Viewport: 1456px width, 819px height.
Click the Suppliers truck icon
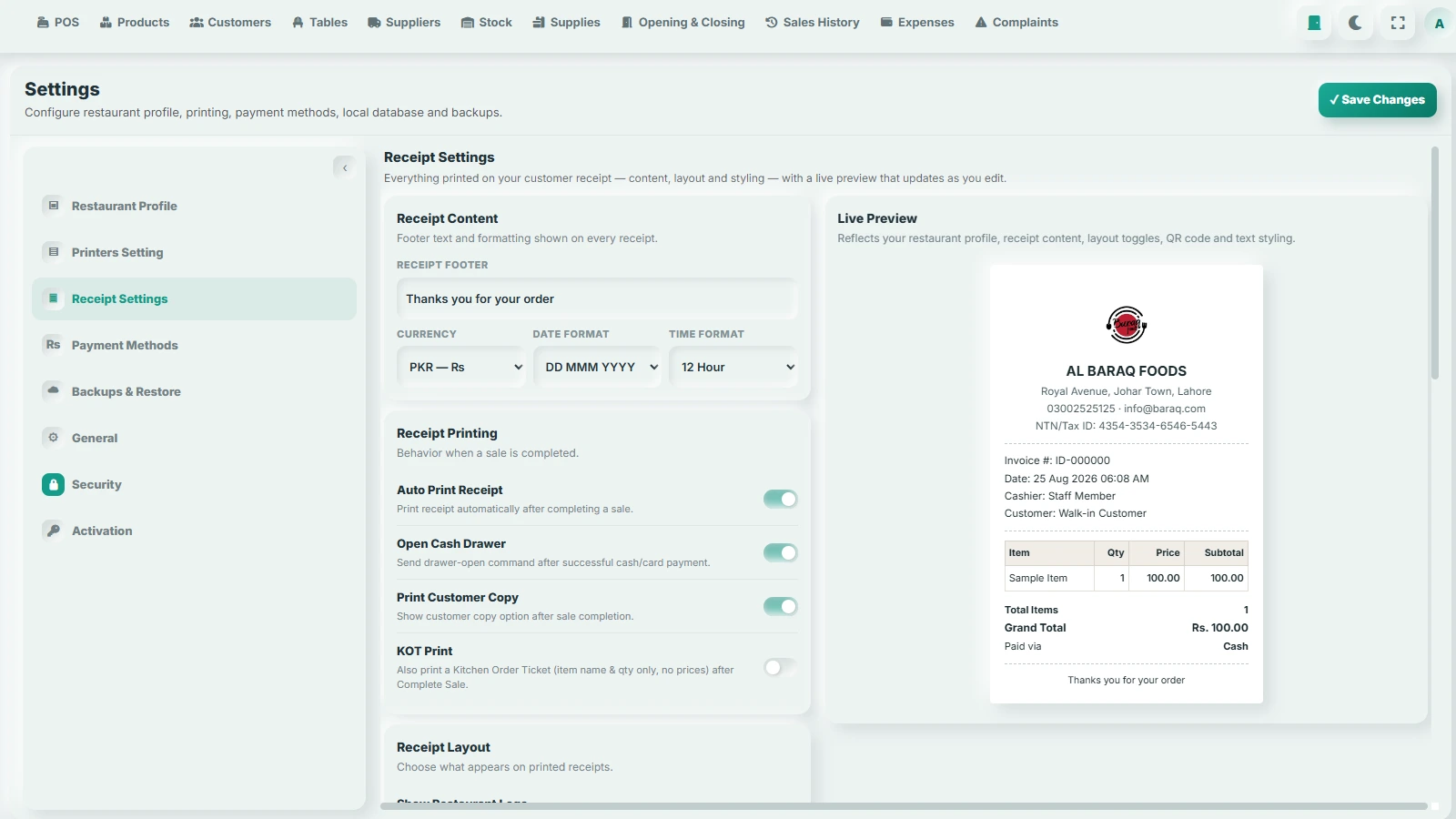tap(374, 22)
